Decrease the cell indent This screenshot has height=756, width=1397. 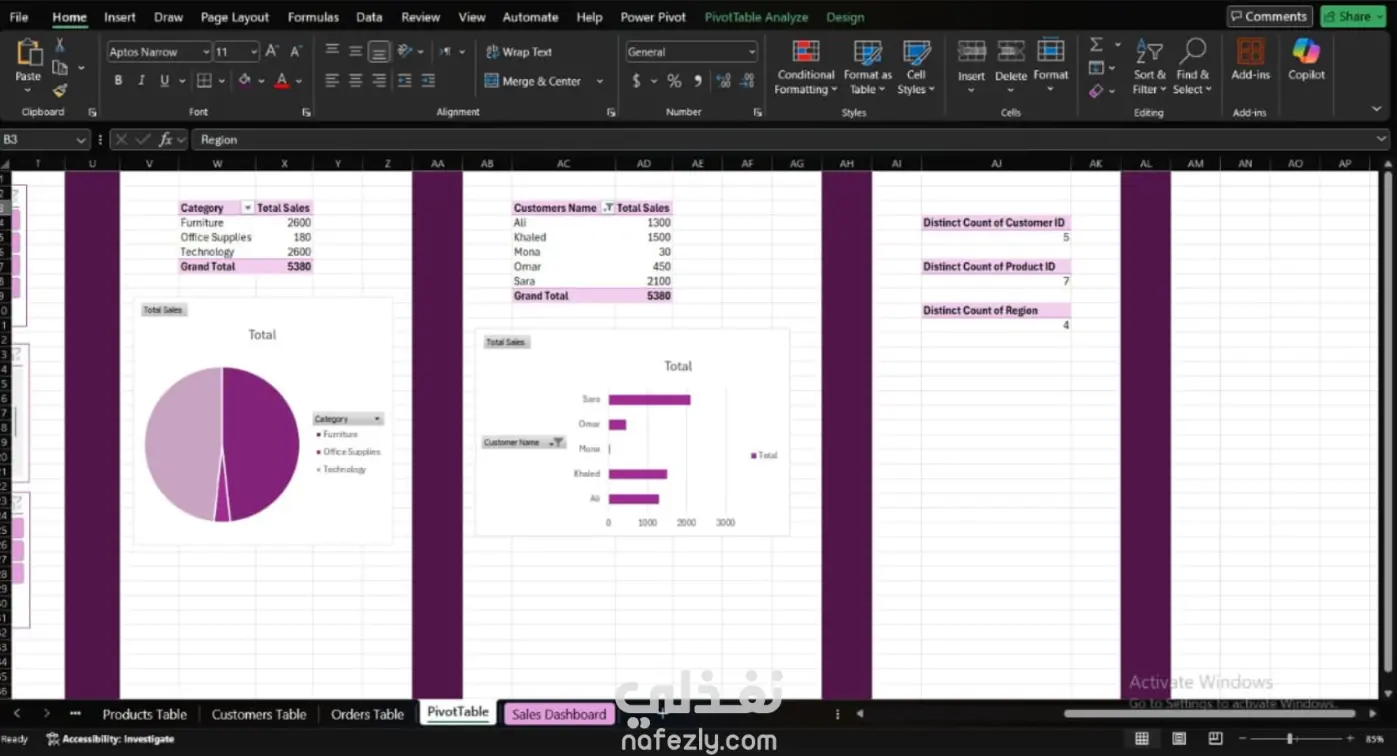pos(405,81)
